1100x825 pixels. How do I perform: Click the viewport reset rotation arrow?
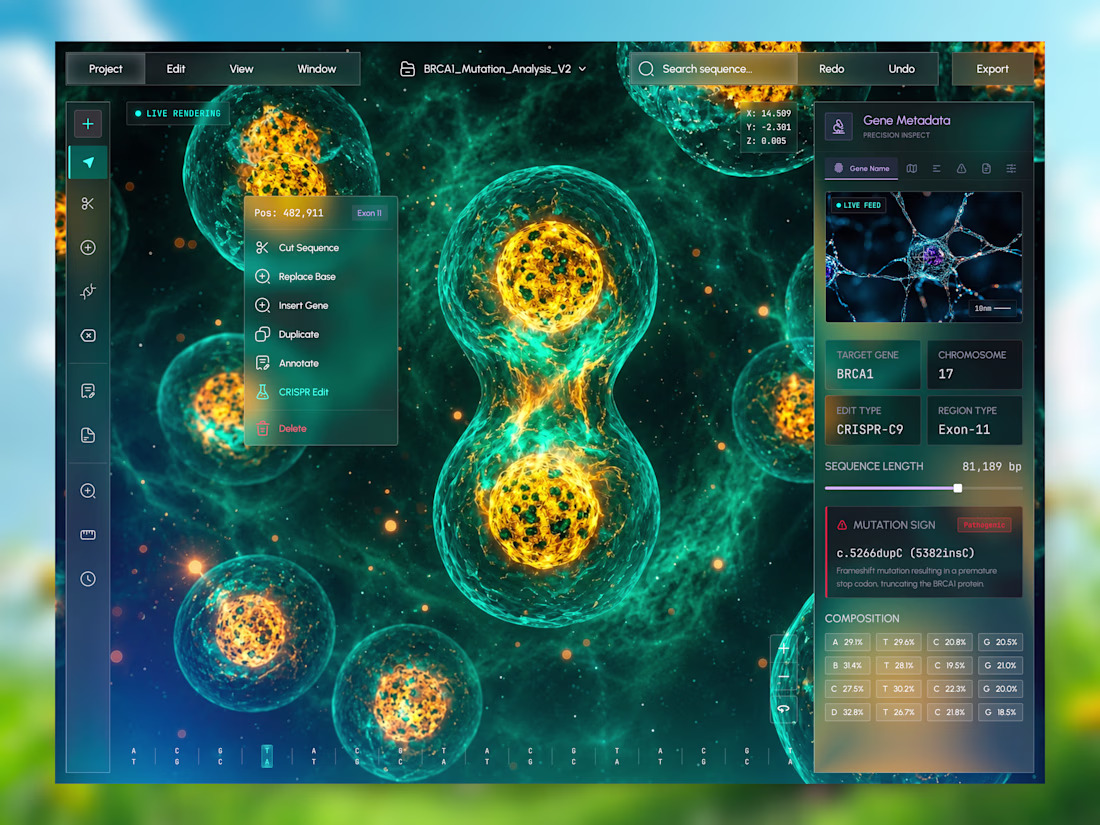tap(784, 709)
